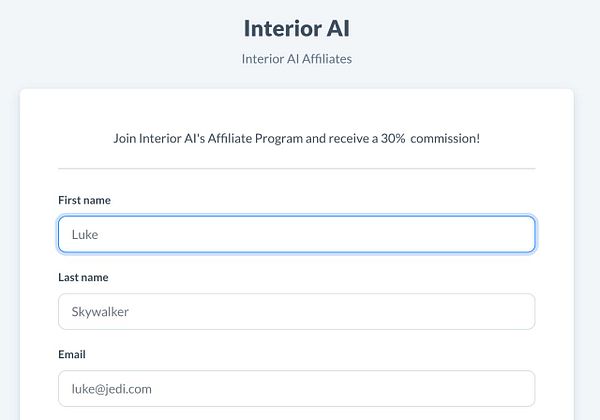600x420 pixels.
Task: Click the word "commission!" in the intro
Action: [x=449, y=137]
